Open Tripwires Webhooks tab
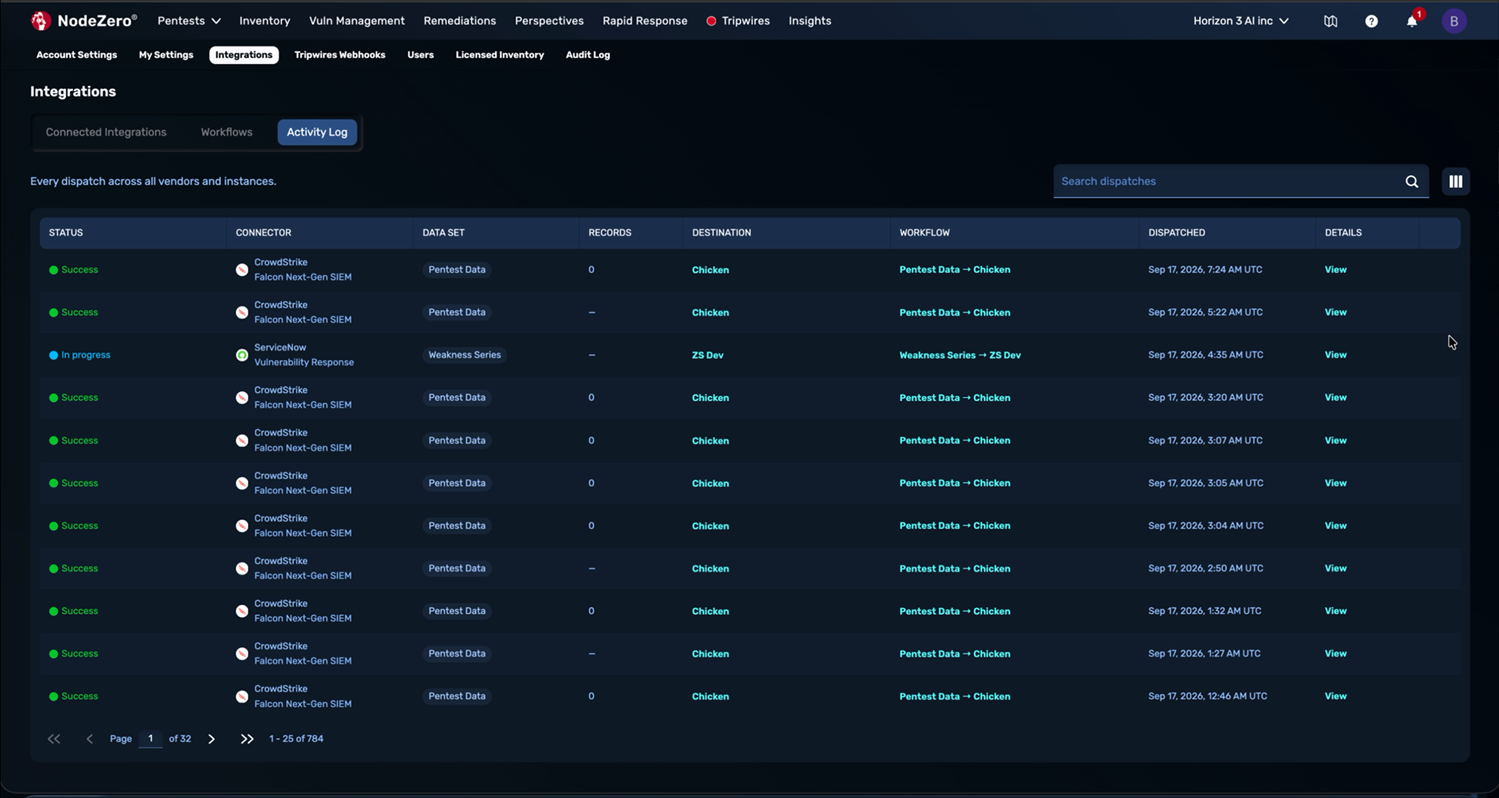Image resolution: width=1499 pixels, height=798 pixels. click(340, 55)
